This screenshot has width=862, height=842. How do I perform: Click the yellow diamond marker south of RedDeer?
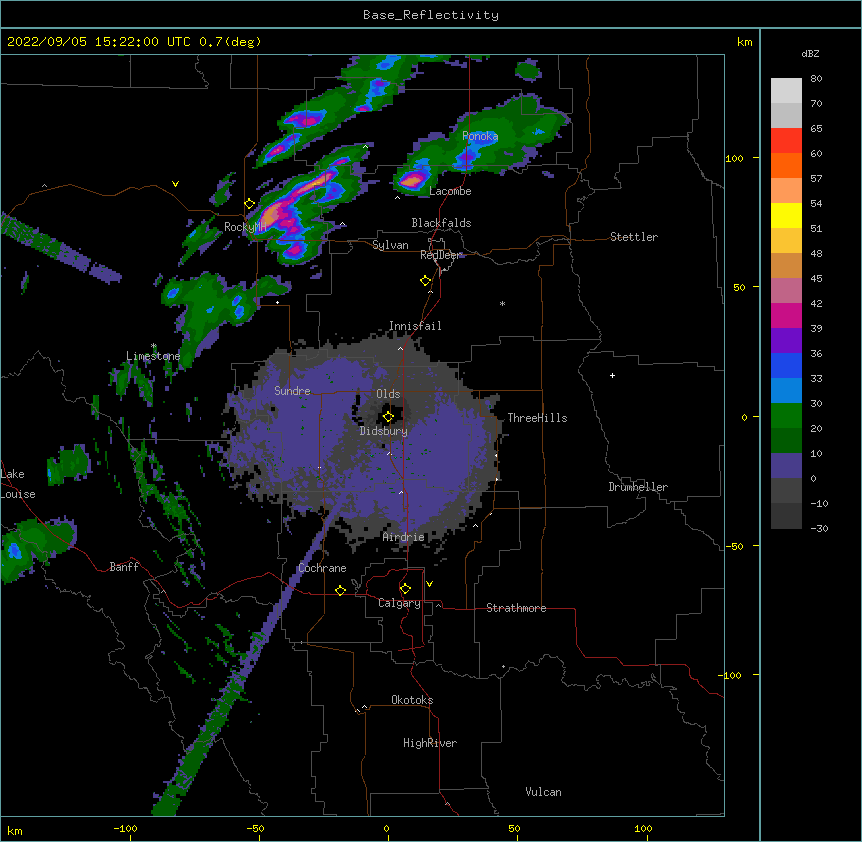tap(425, 281)
